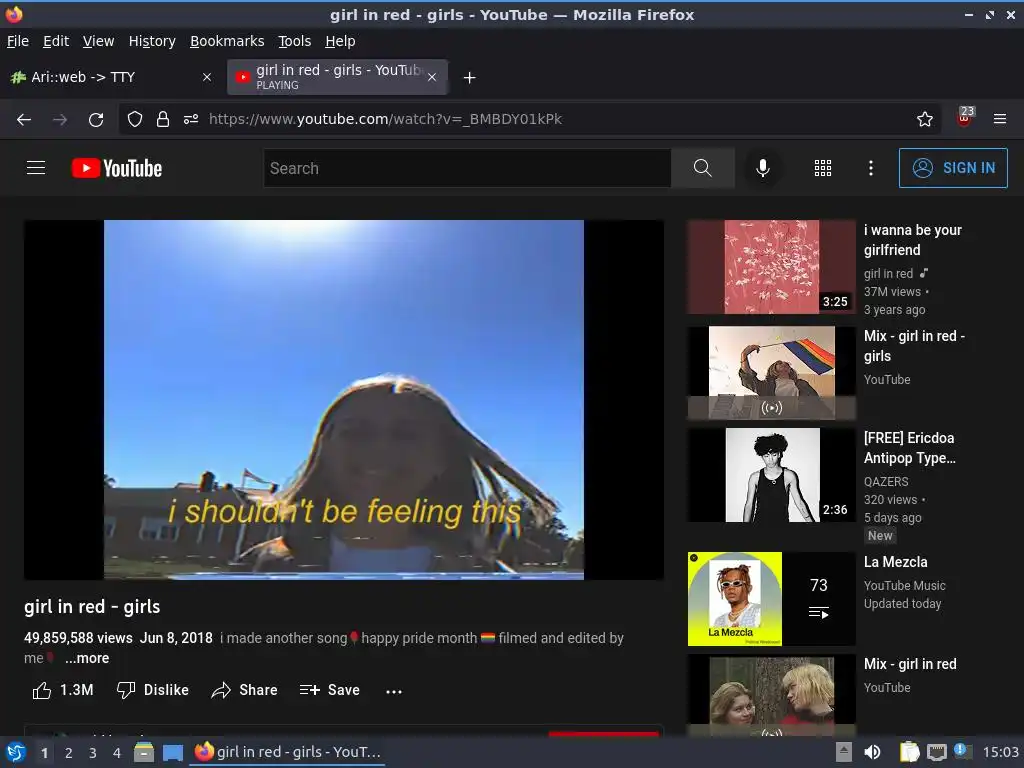Switch to workspace 4 in the taskbar

pyautogui.click(x=117, y=753)
